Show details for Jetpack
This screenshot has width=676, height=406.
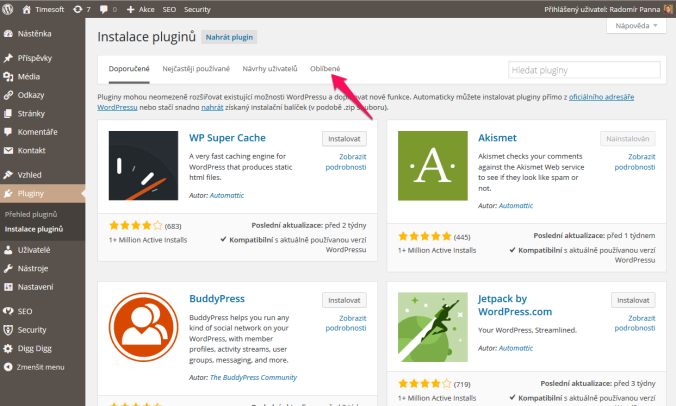pyautogui.click(x=635, y=323)
